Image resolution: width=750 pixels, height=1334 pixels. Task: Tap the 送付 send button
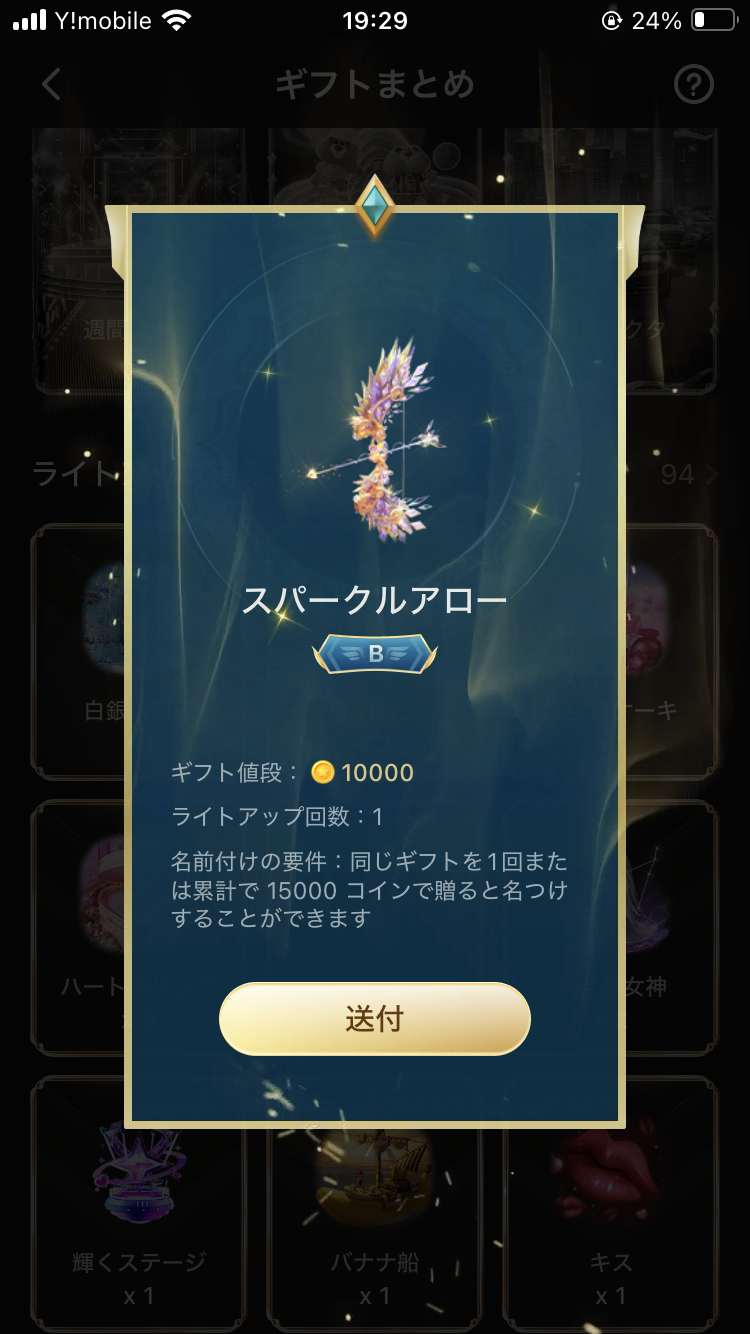click(x=375, y=1019)
